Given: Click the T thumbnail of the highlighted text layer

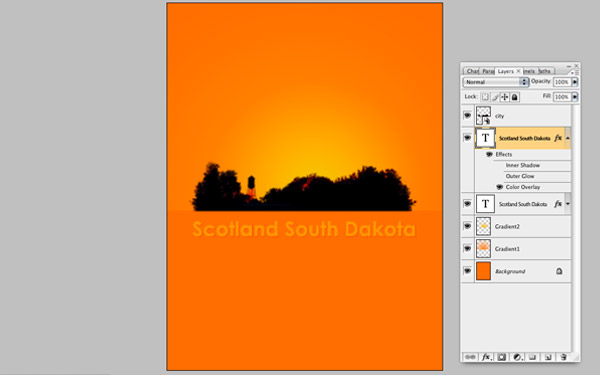Looking at the screenshot, I should pos(485,138).
